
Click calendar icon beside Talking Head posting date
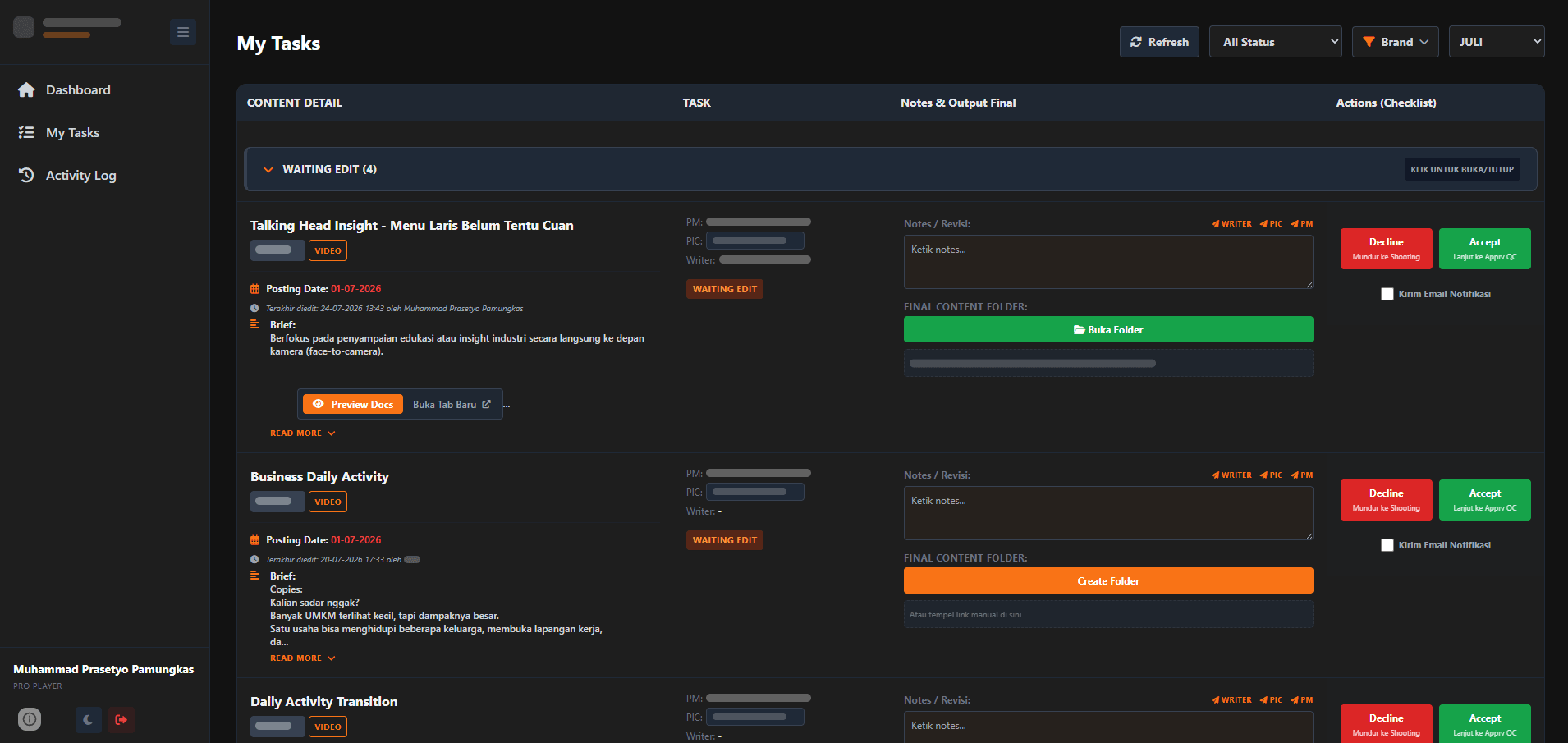coord(254,289)
